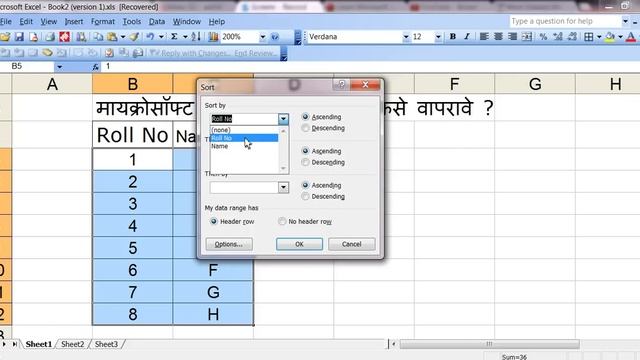Viewport: 640px width, 360px height.
Task: Click the Sort dialog help question mark
Action: point(342,84)
